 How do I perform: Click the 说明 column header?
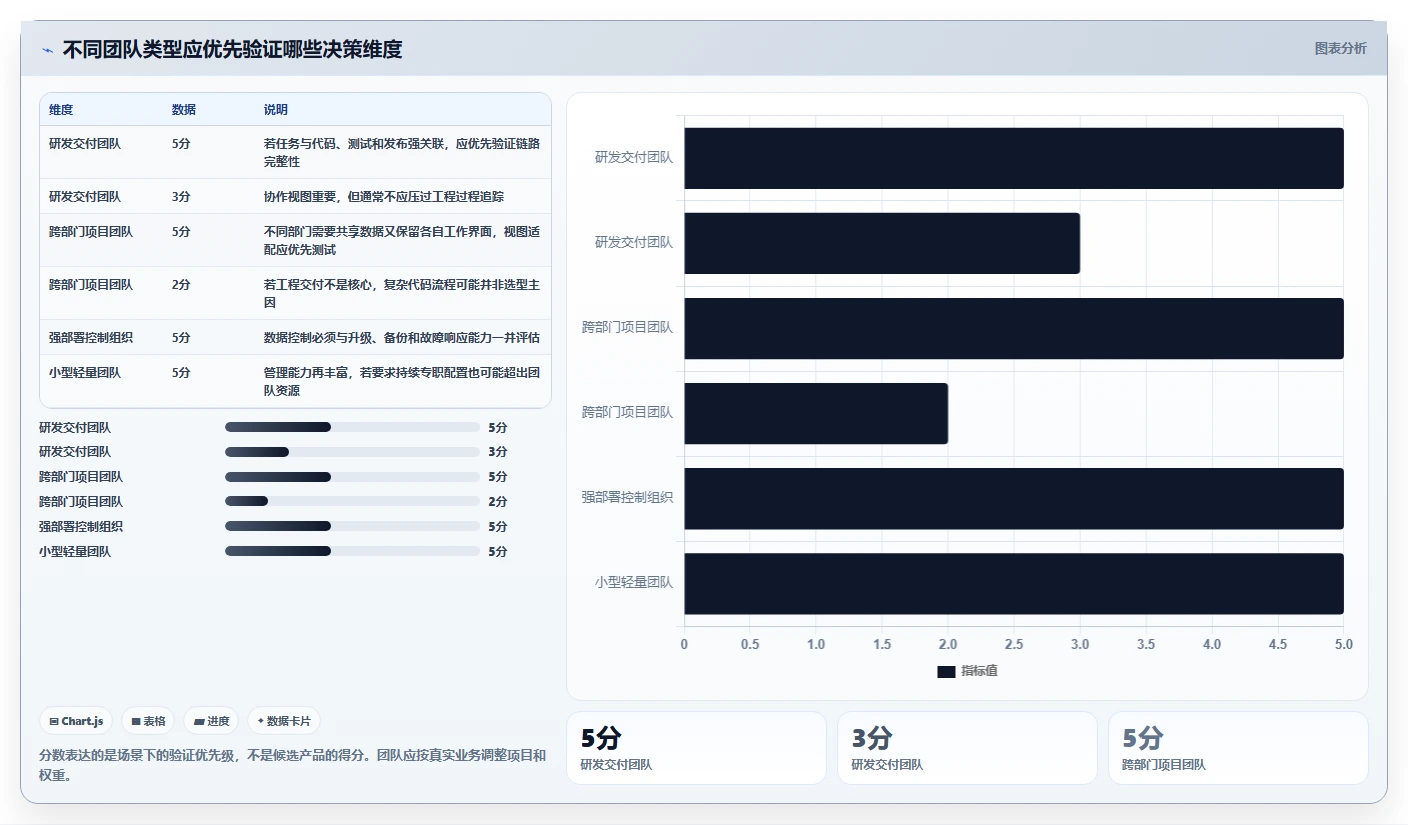(x=276, y=110)
